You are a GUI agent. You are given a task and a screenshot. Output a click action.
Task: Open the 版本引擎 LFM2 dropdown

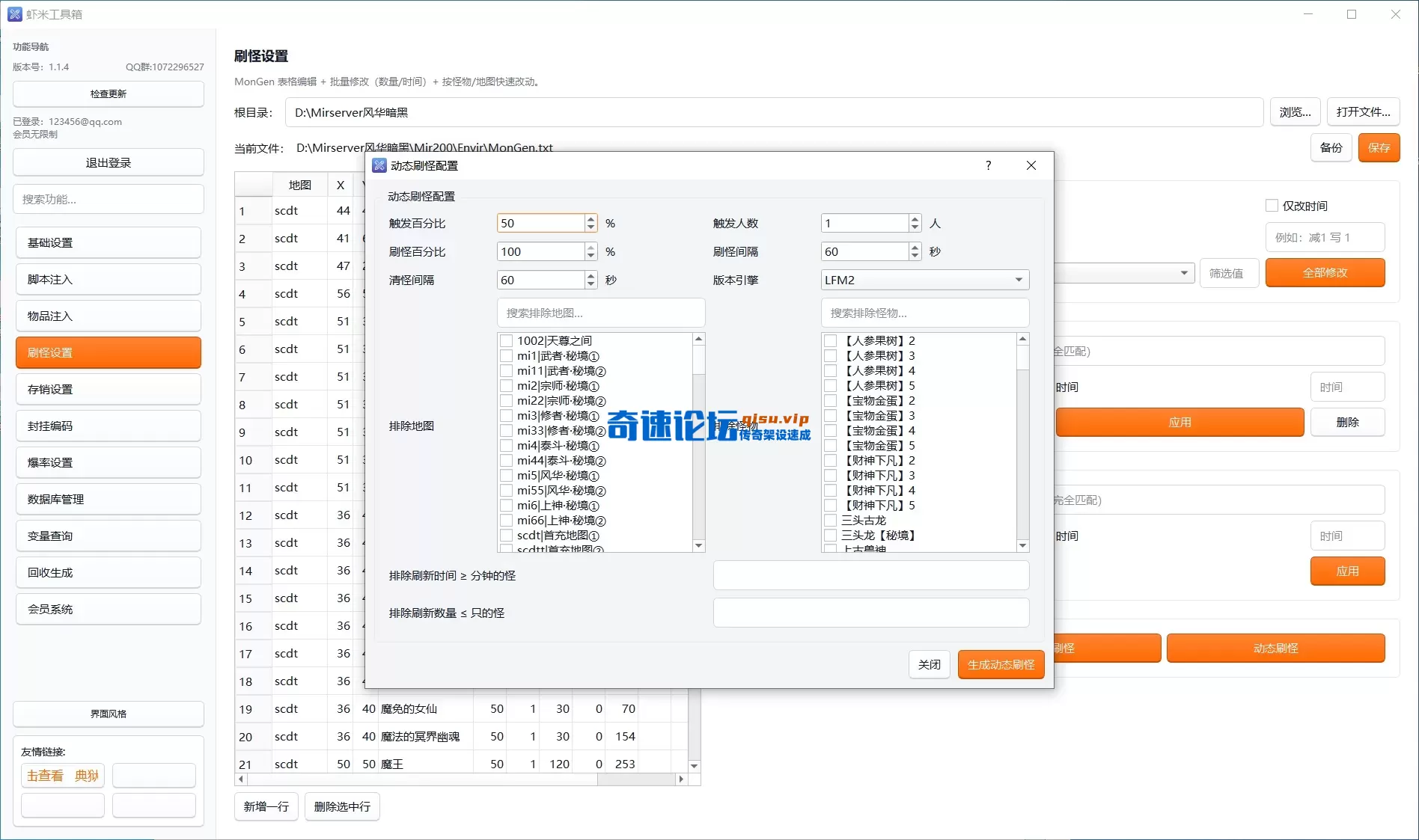click(924, 280)
